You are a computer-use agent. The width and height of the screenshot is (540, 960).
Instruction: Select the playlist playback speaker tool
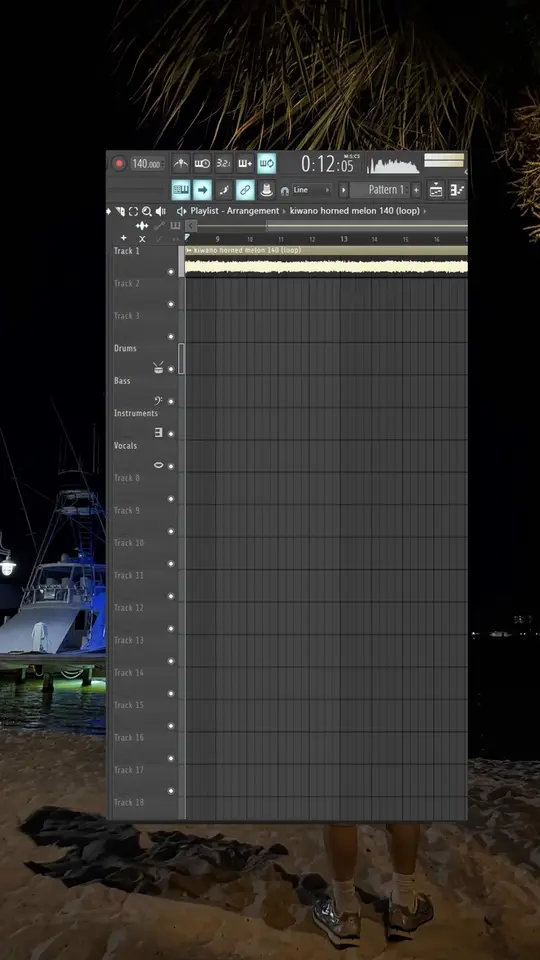click(160, 211)
